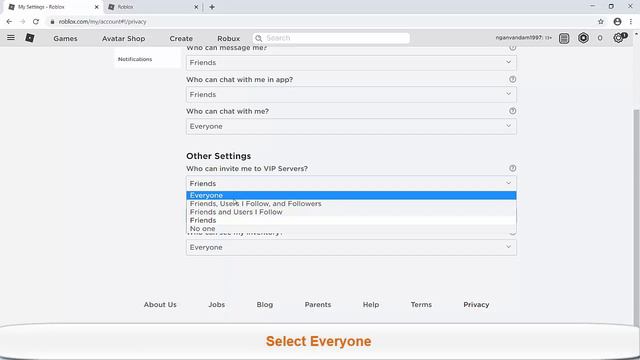Image resolution: width=640 pixels, height=360 pixels.
Task: Choose Friends, Users I Follow, and Followers option
Action: [351, 204]
